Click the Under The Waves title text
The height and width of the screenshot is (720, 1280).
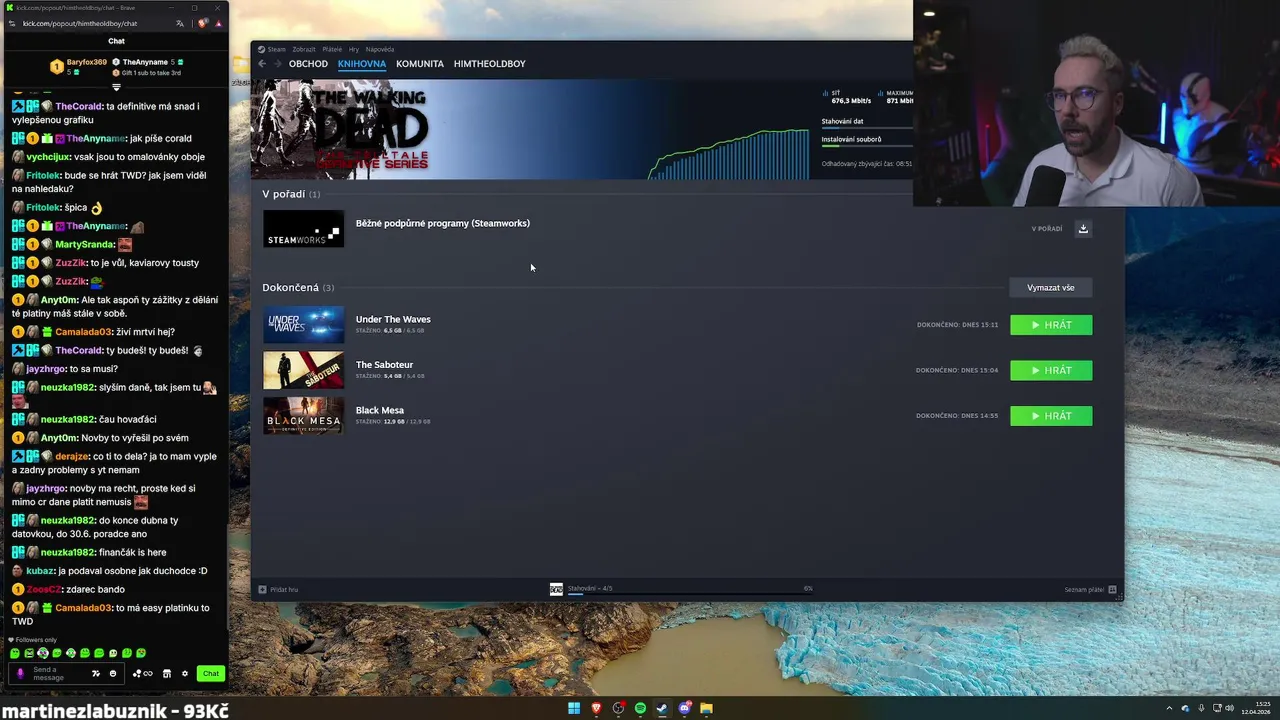pos(393,319)
